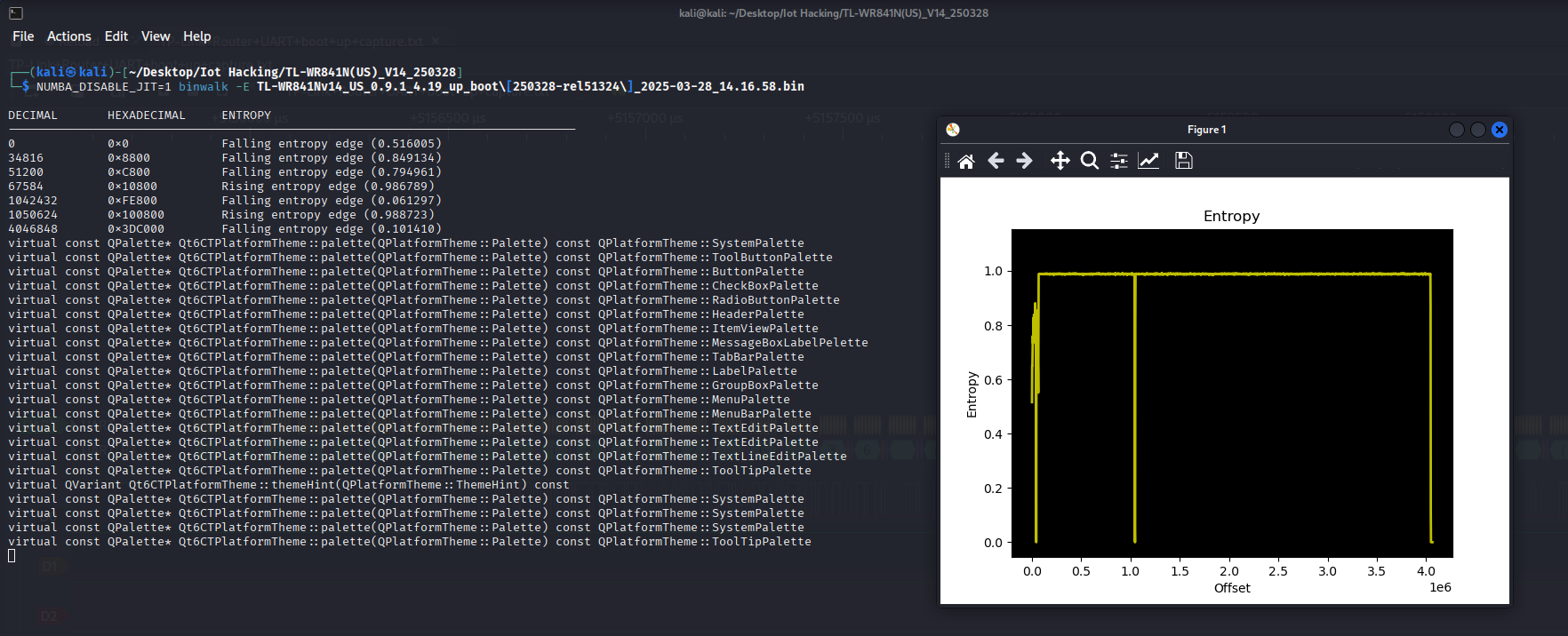Open Configure subplots sliders dialog
Screen dimensions: 1568x636
(1119, 161)
